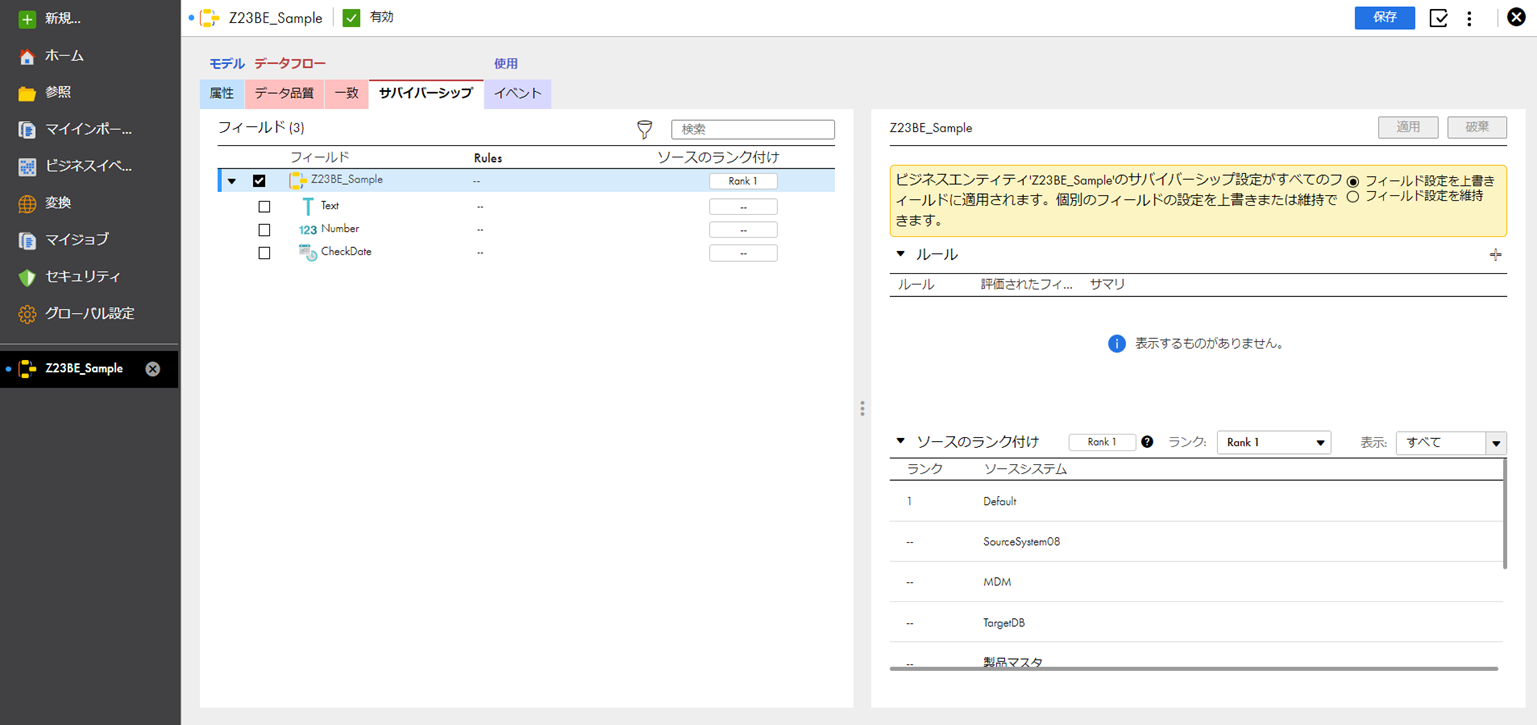Open the three-dot more actions menu

(1469, 18)
